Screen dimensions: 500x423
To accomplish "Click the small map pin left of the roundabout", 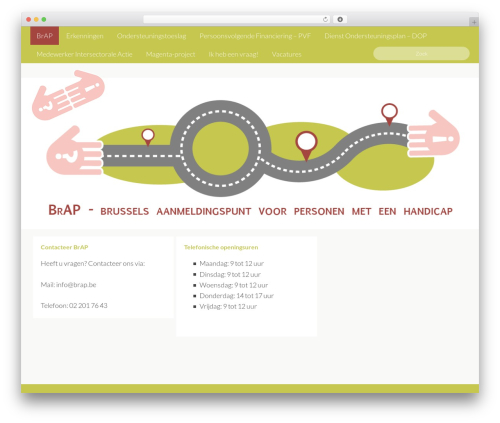I will tap(148, 137).
